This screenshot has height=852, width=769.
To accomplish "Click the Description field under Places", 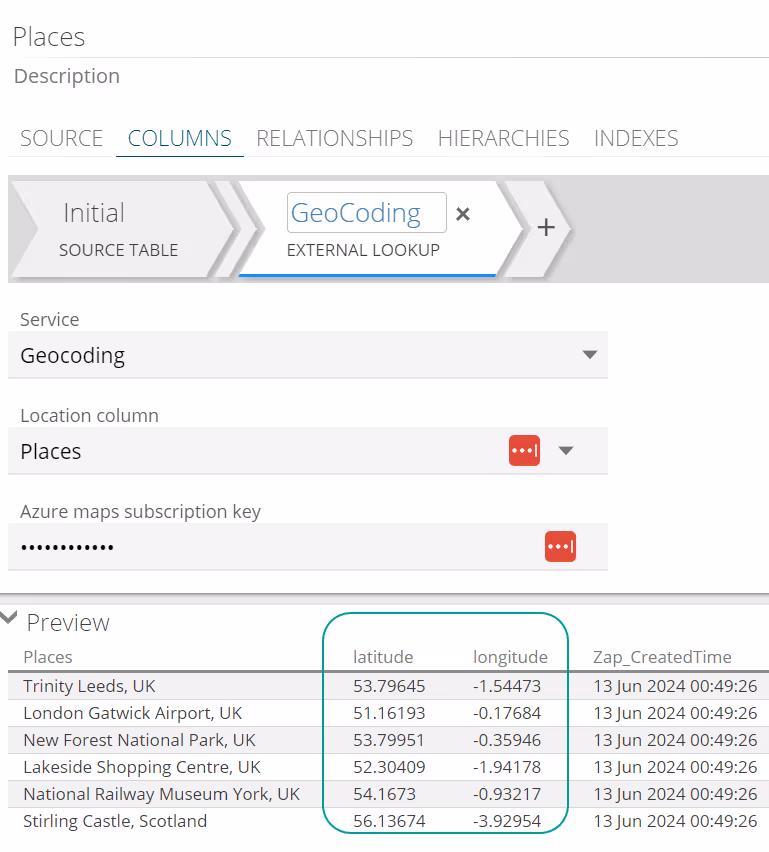I will pyautogui.click(x=66, y=76).
